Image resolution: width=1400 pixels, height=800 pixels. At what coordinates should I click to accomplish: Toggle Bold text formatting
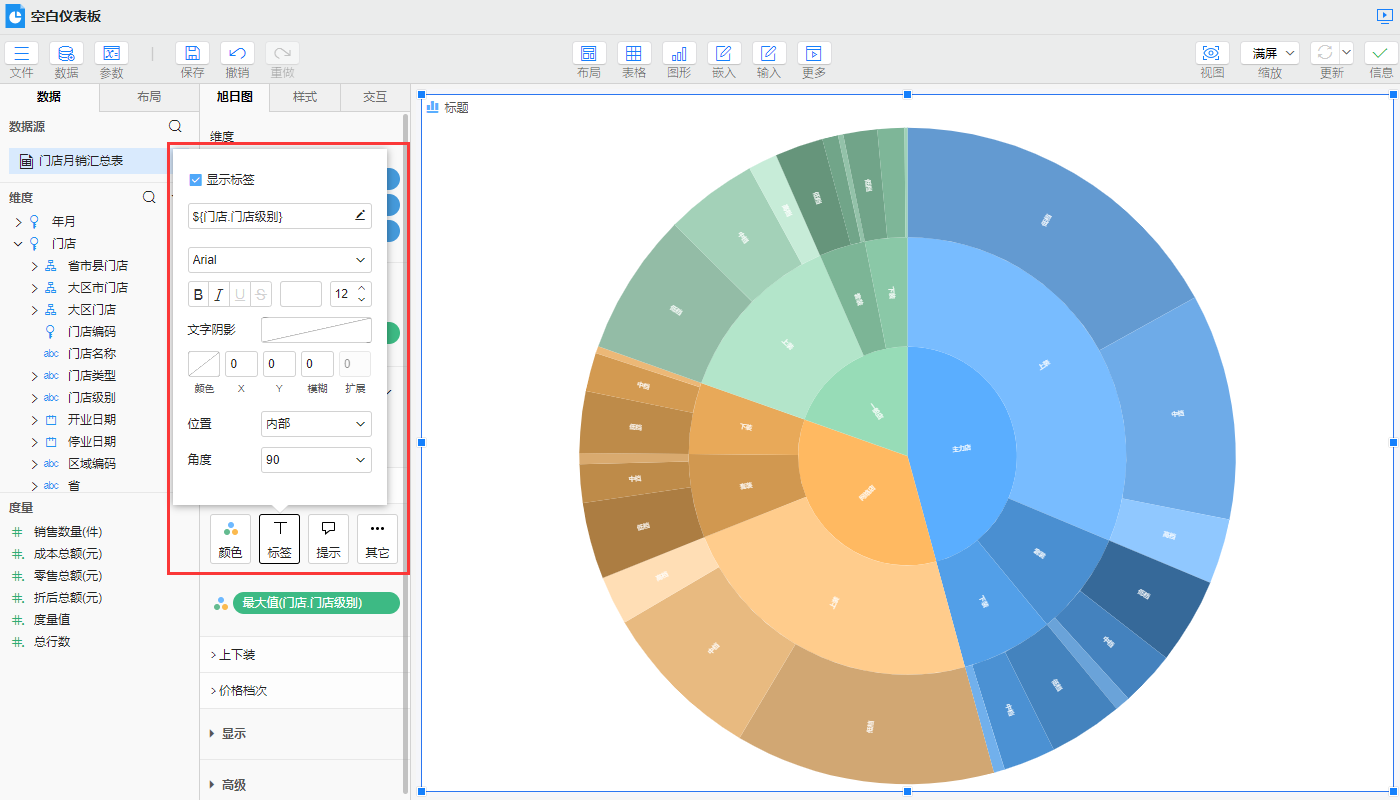pos(198,294)
